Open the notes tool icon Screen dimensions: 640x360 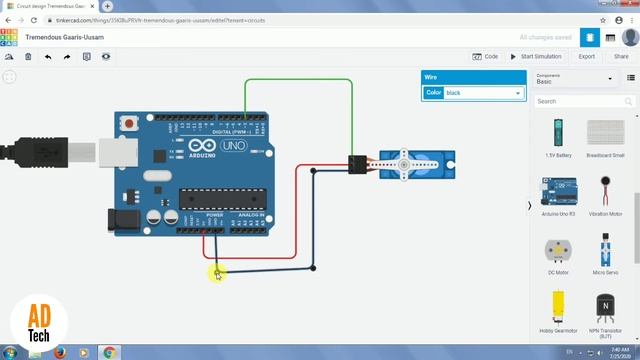(x=87, y=57)
